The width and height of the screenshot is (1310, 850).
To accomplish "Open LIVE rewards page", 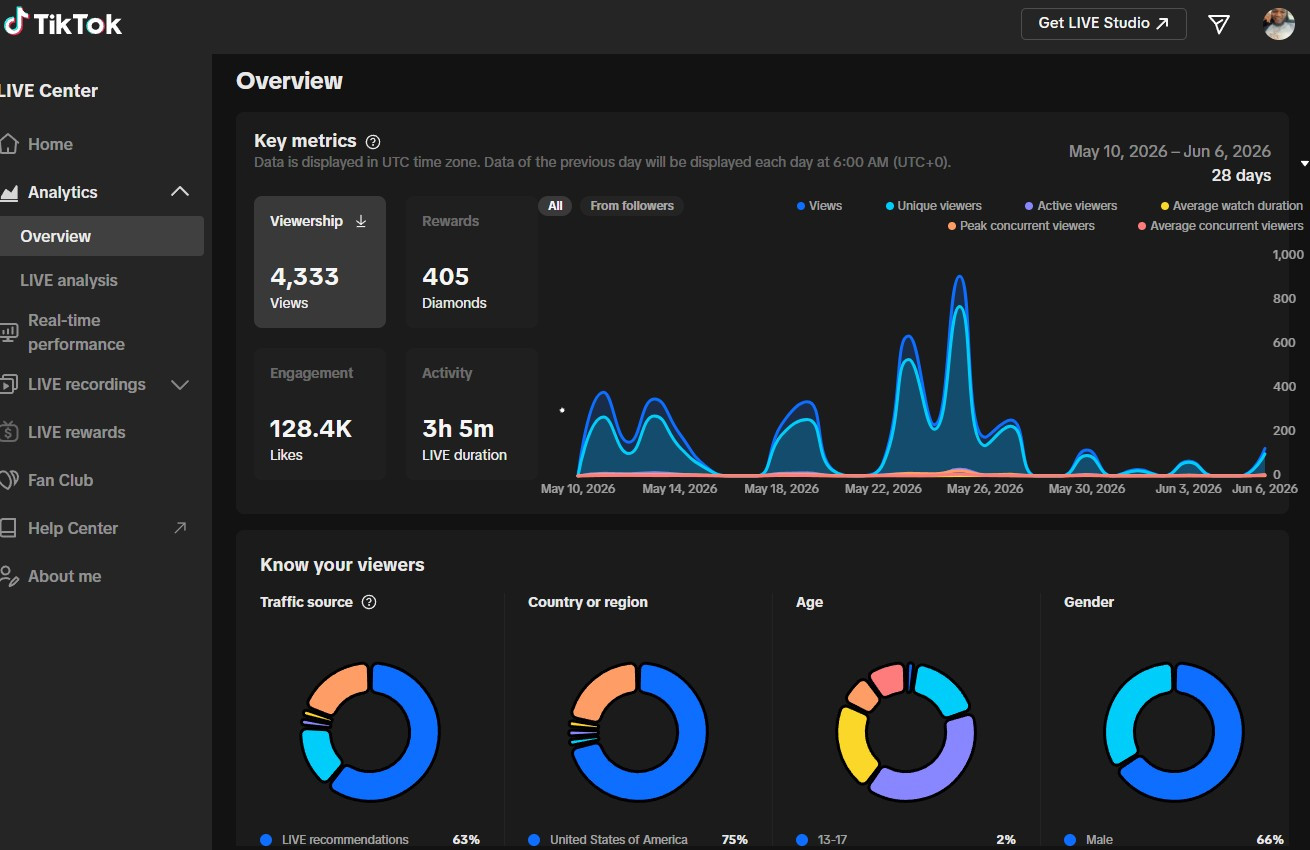I will click(x=76, y=432).
